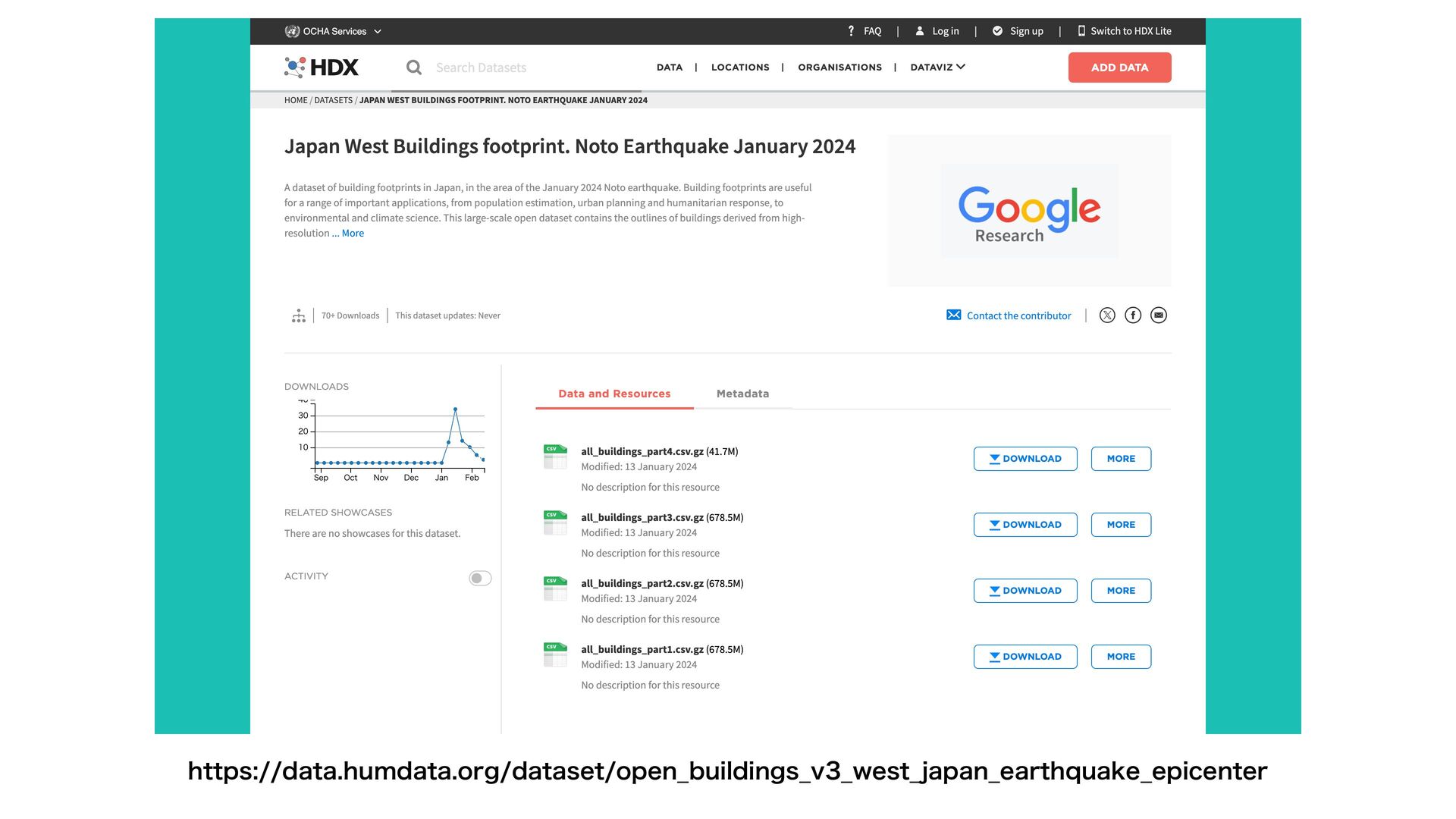
Task: Open the Locations menu item
Action: (x=740, y=67)
